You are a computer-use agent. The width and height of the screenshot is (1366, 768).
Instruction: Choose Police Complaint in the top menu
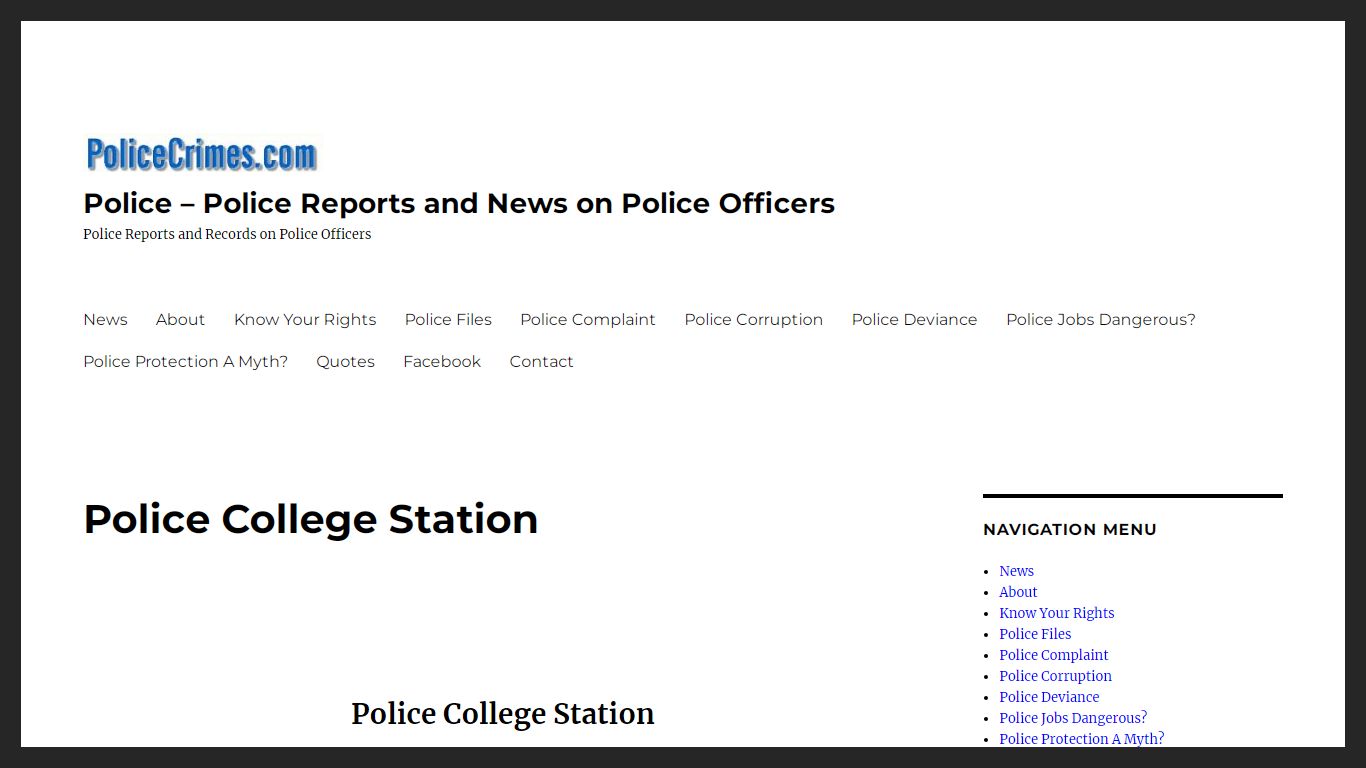click(x=588, y=320)
